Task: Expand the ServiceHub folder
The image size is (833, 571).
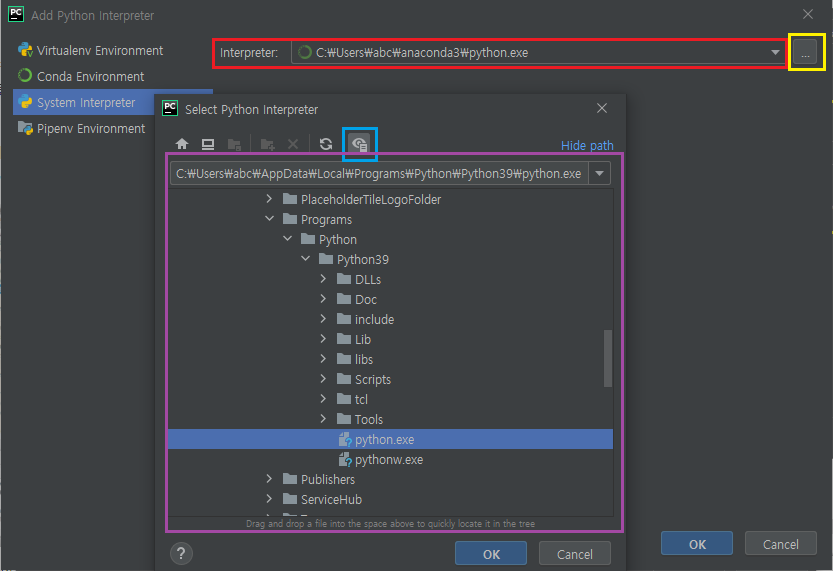Action: click(269, 499)
